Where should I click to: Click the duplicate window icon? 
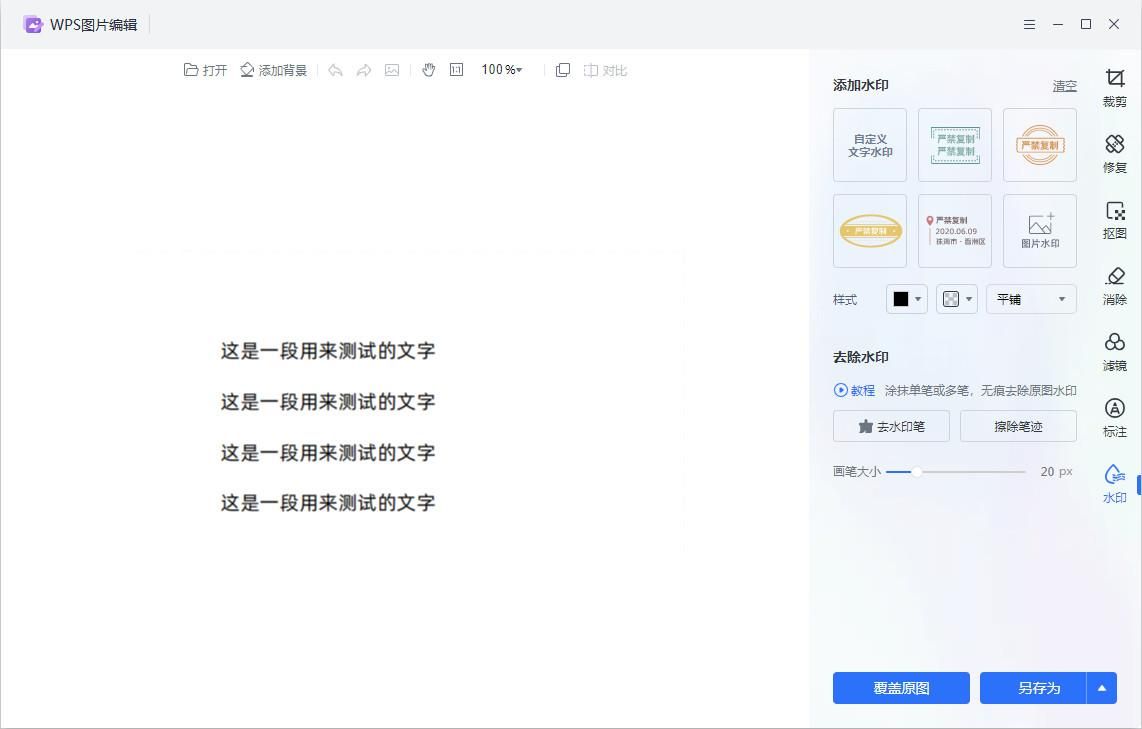(563, 70)
